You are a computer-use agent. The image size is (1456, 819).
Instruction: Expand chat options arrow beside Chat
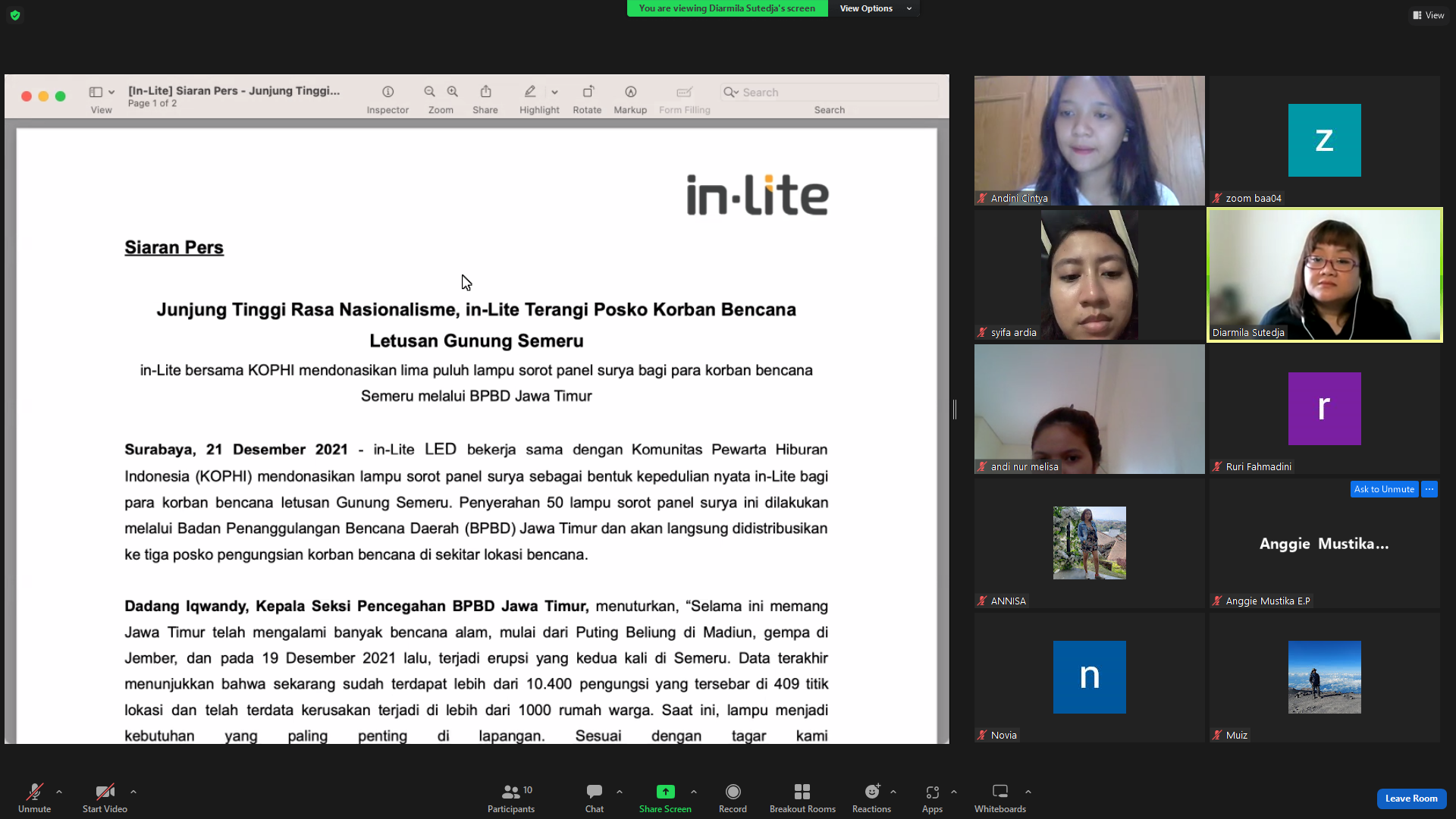coord(620,792)
